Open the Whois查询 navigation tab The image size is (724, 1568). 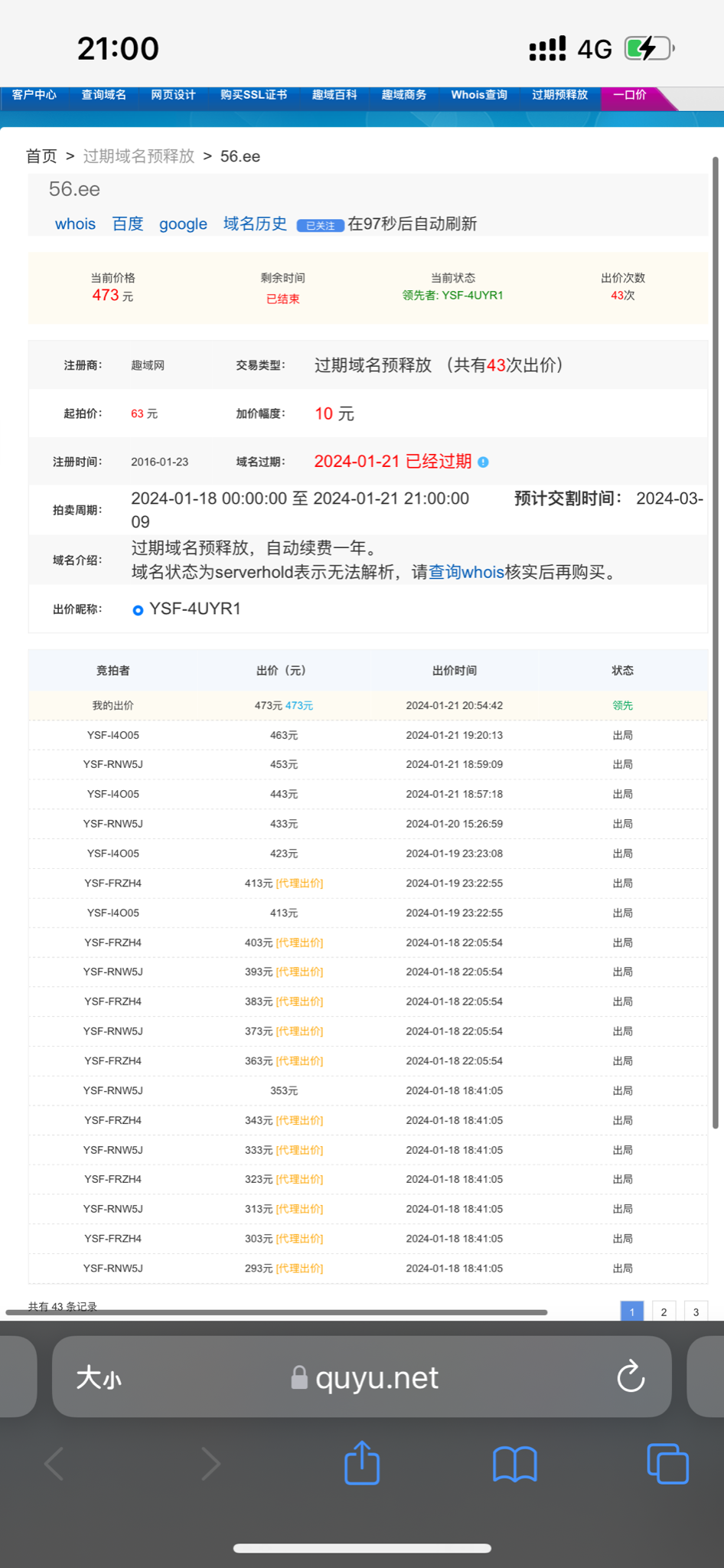478,95
